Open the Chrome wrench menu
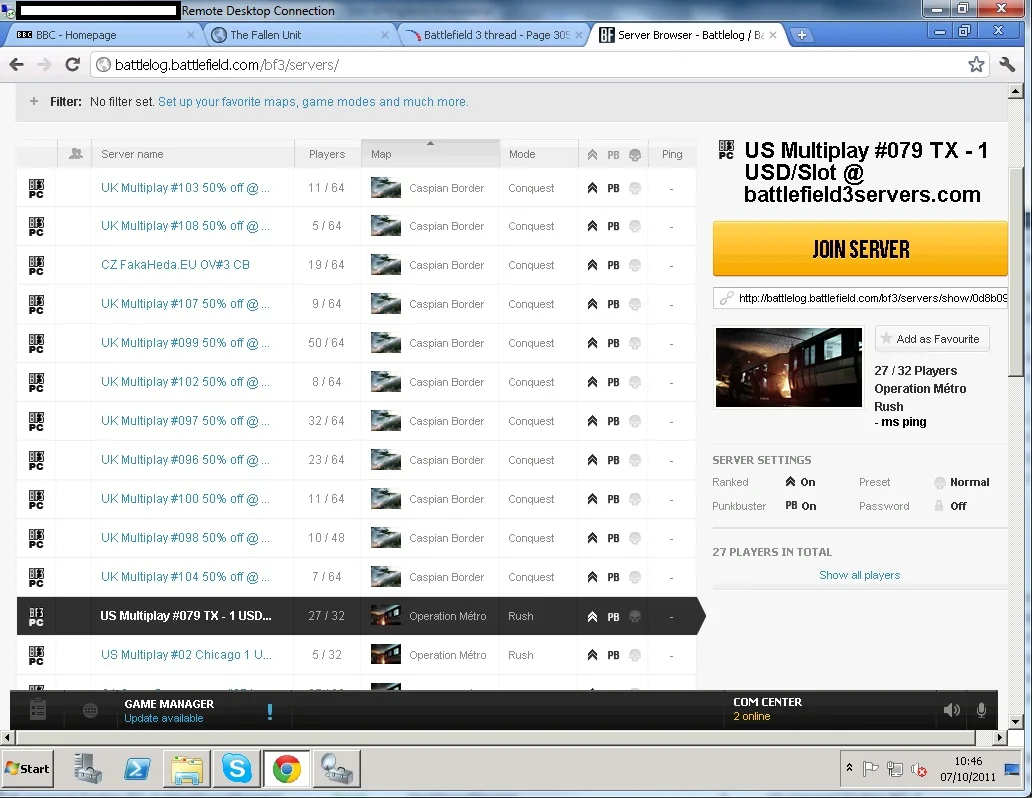The width and height of the screenshot is (1032, 798). pos(1007,65)
